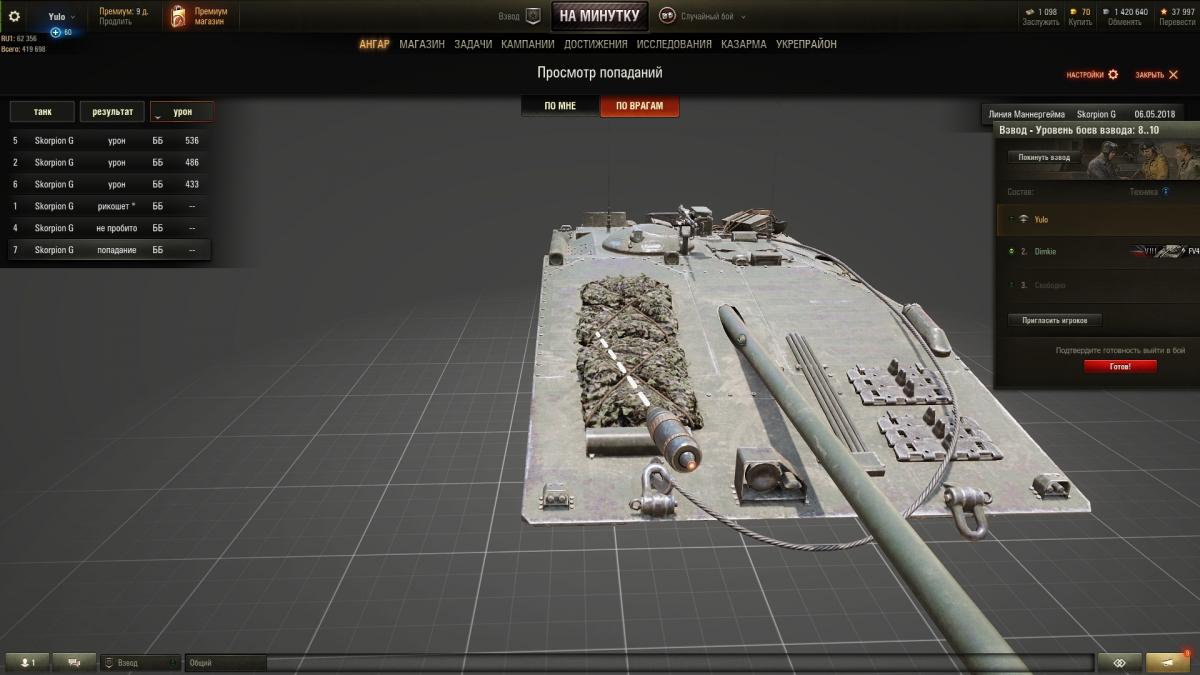Click the plus icon beside 60
1200x675 pixels.
pyautogui.click(x=56, y=32)
